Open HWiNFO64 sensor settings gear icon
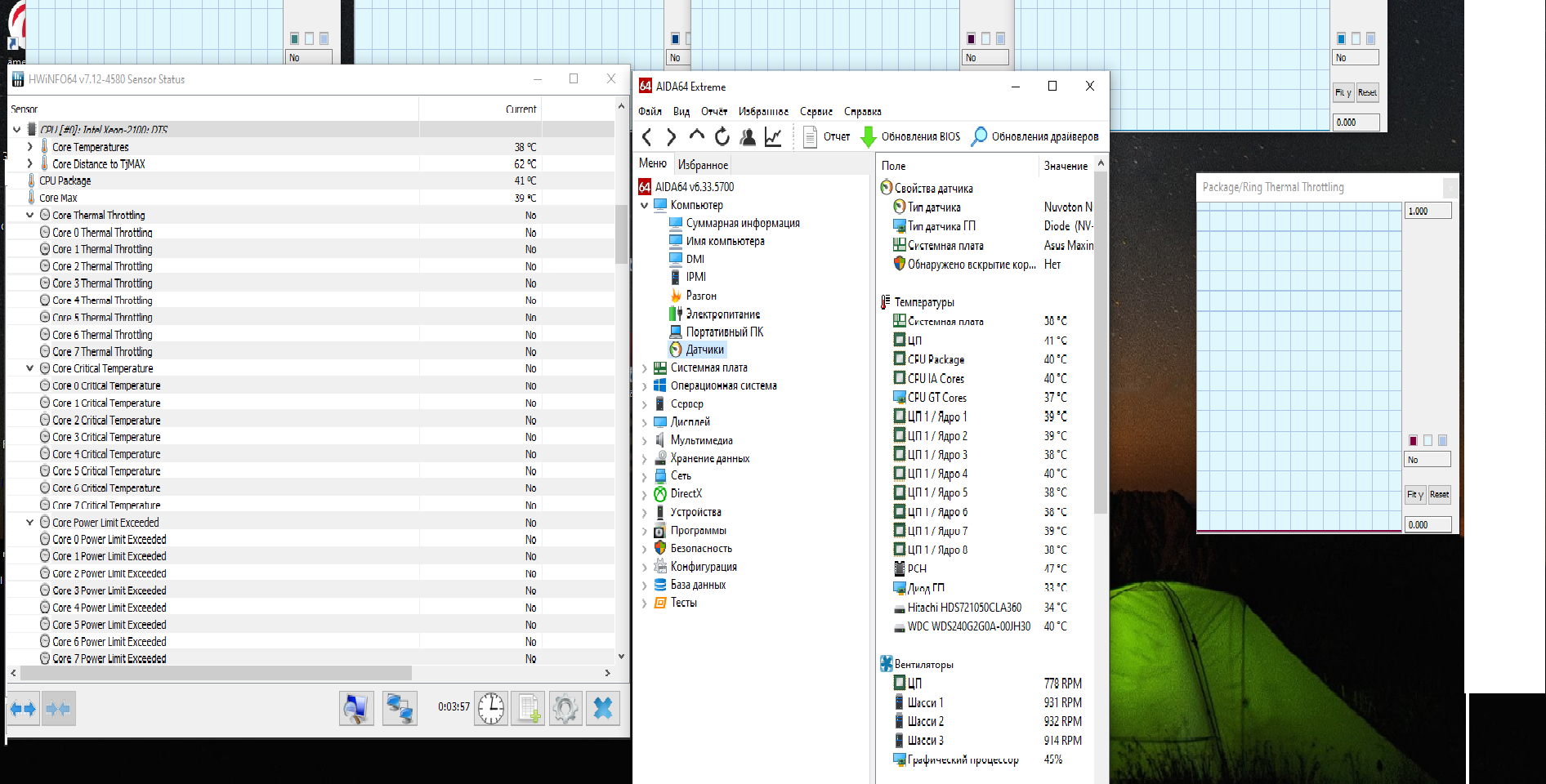 (x=565, y=709)
